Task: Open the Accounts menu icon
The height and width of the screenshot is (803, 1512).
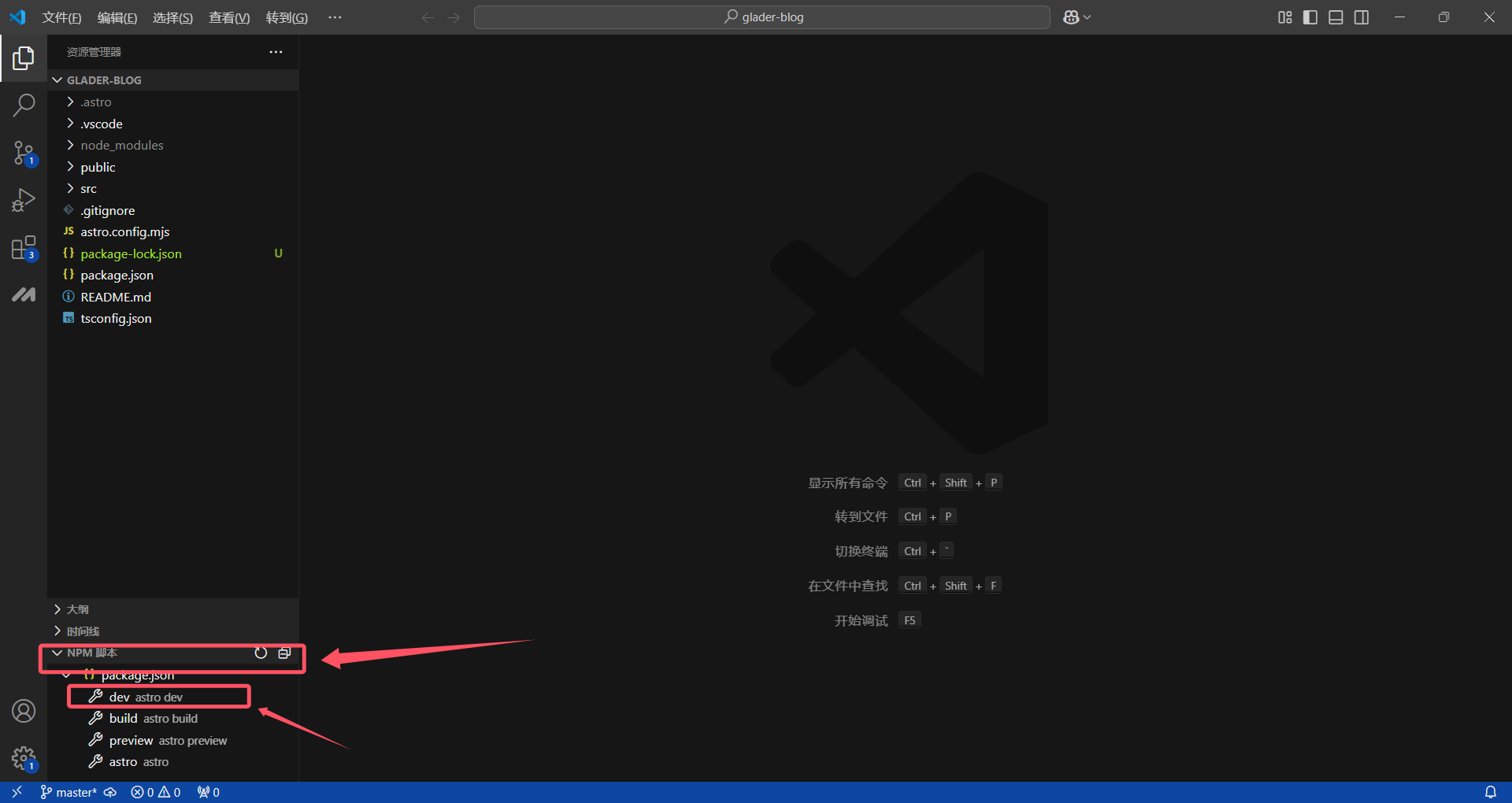Action: coord(24,711)
